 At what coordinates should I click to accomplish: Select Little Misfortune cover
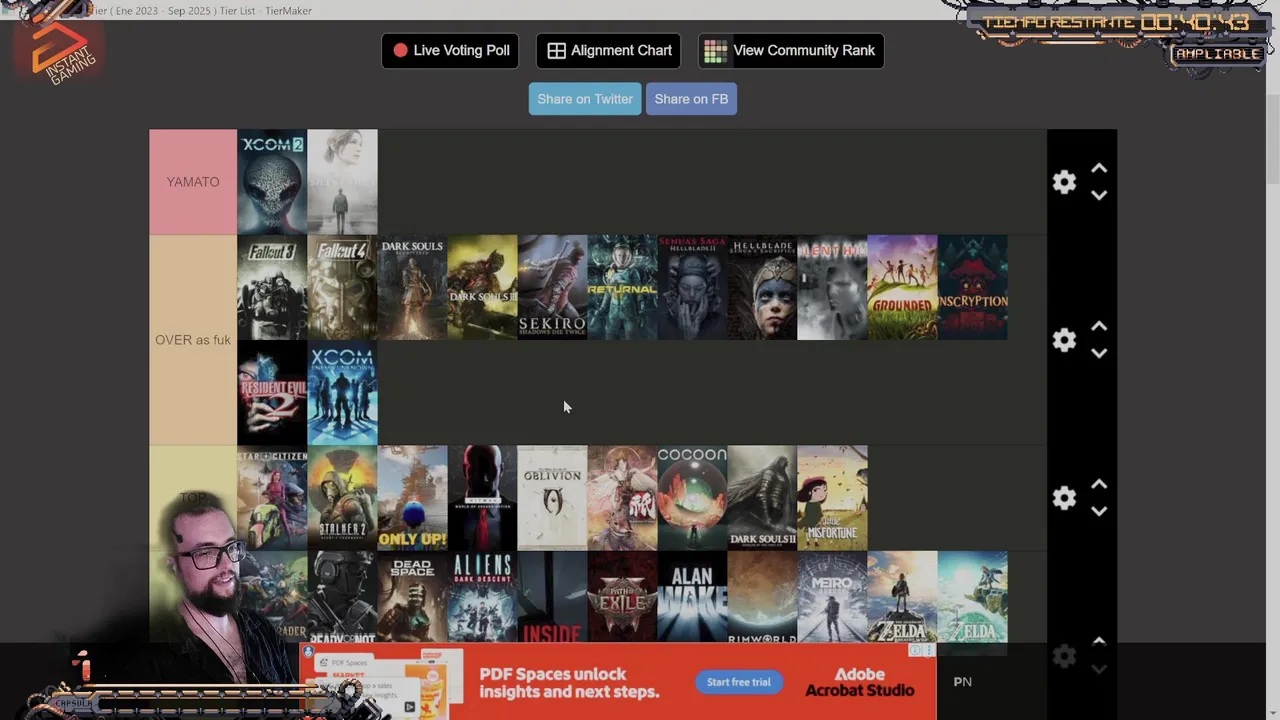pyautogui.click(x=832, y=498)
